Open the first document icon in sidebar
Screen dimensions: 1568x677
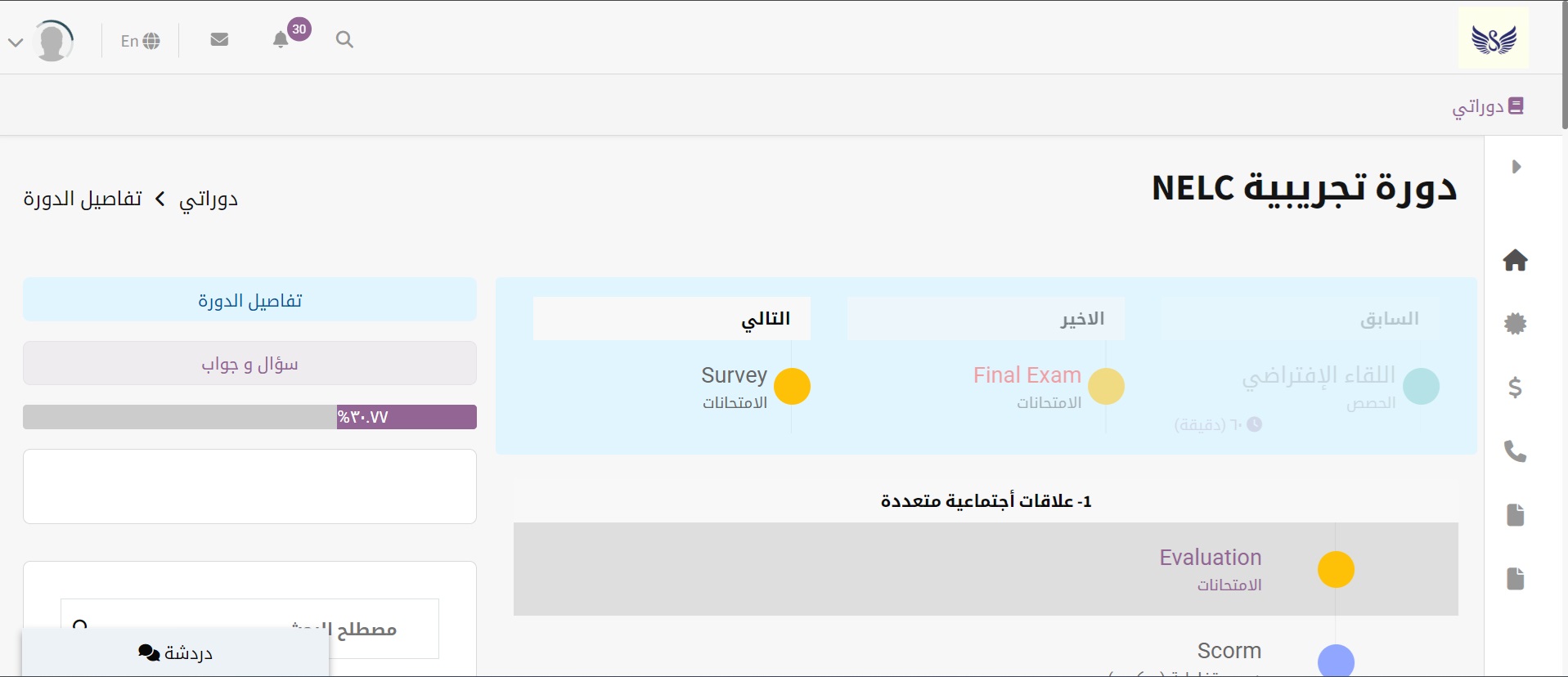point(1515,515)
